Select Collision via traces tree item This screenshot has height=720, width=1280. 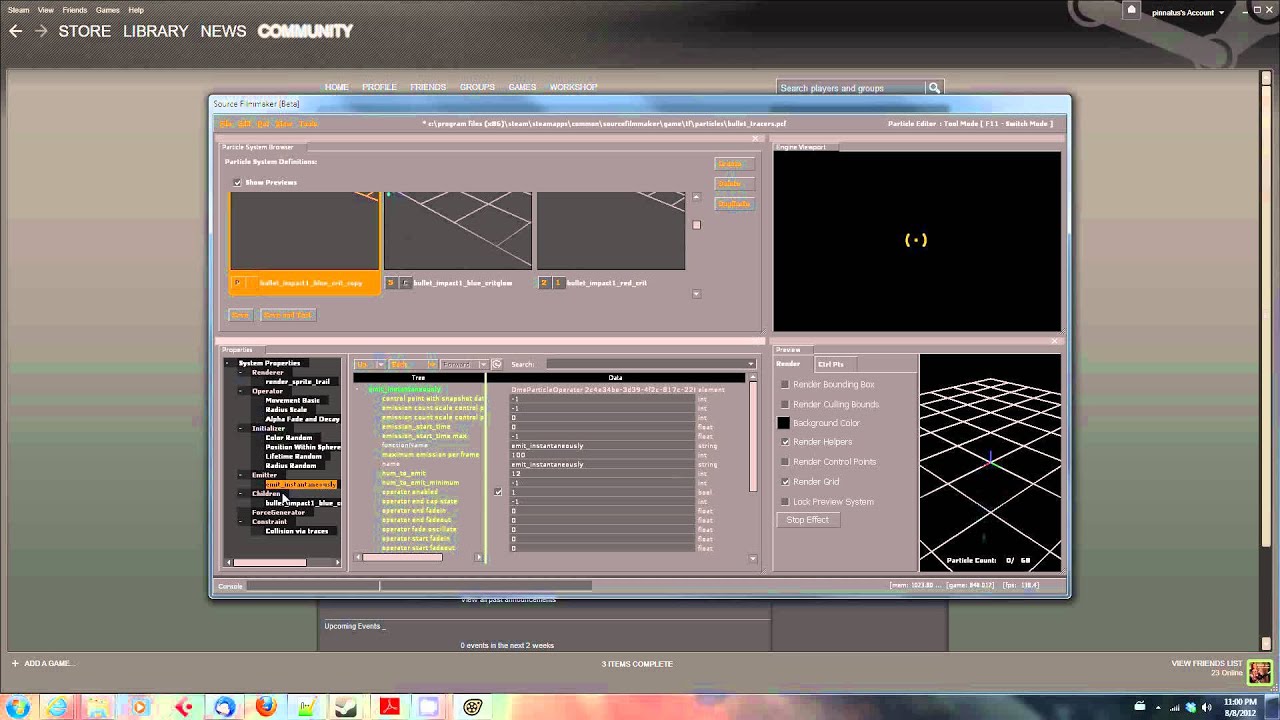point(296,531)
